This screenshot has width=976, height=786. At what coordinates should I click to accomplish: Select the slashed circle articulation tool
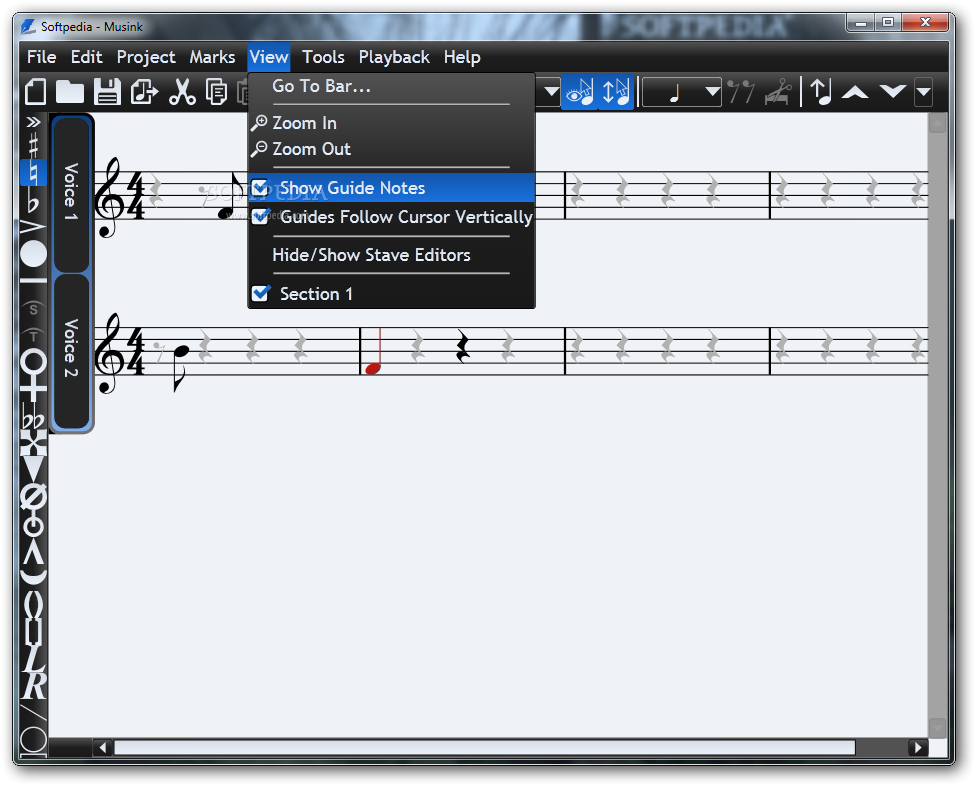point(34,498)
